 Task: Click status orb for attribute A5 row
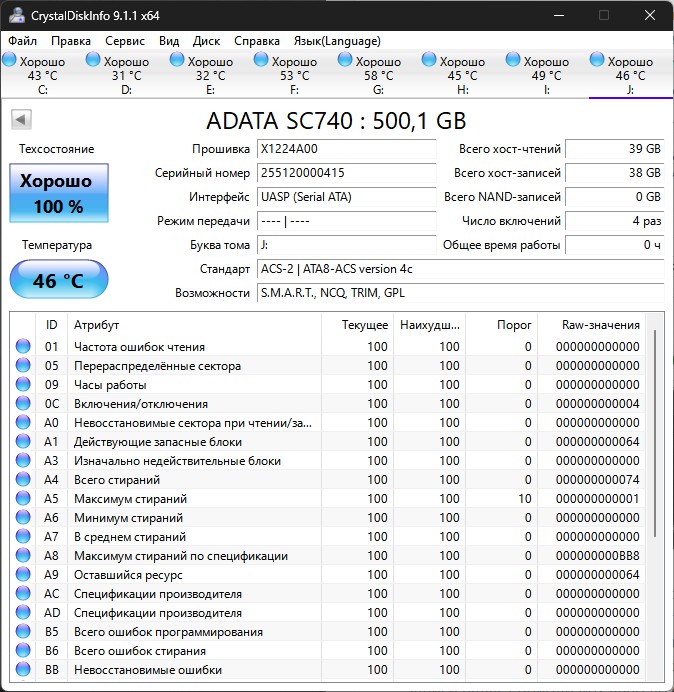point(23,498)
